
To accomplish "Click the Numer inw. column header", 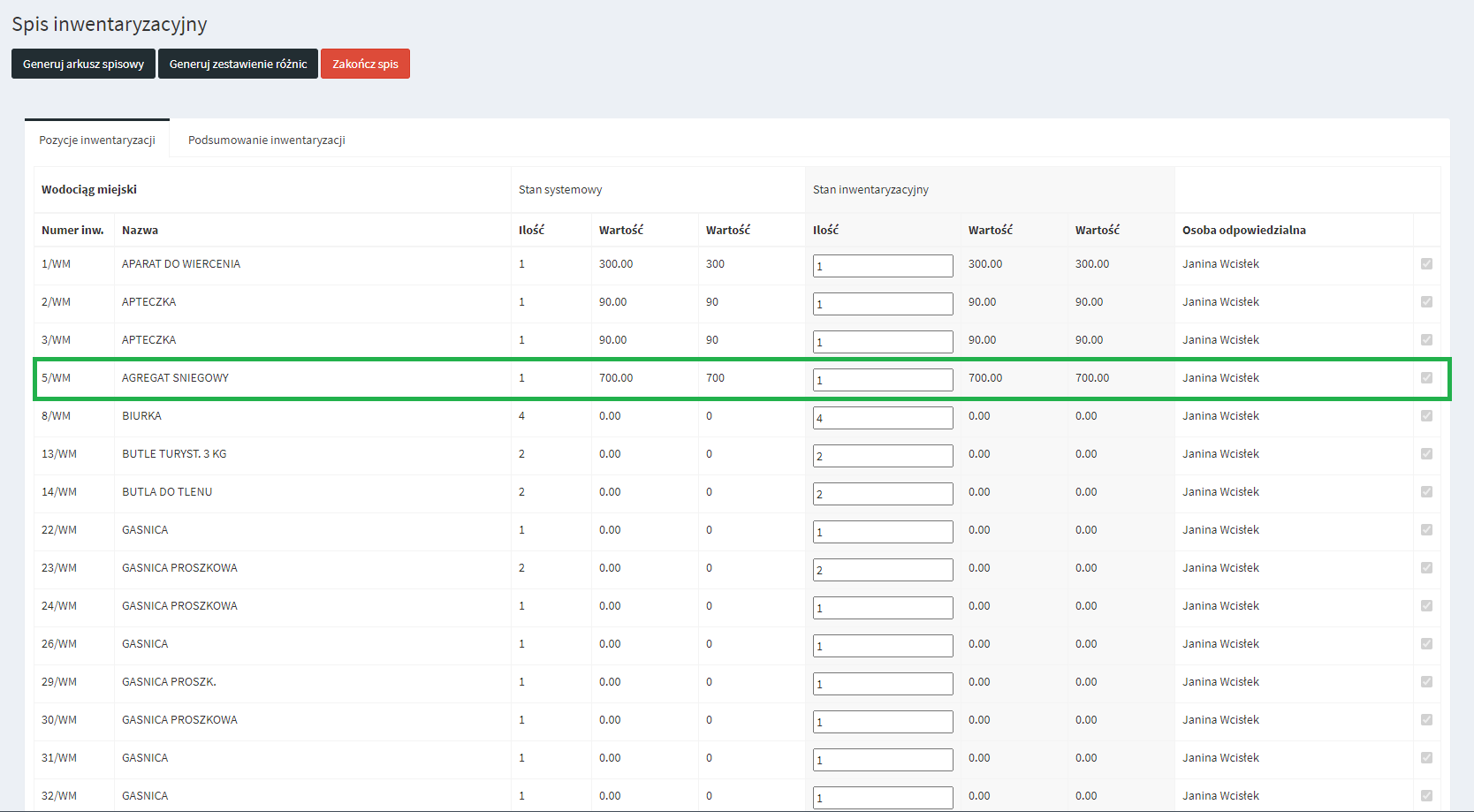I will coord(72,230).
